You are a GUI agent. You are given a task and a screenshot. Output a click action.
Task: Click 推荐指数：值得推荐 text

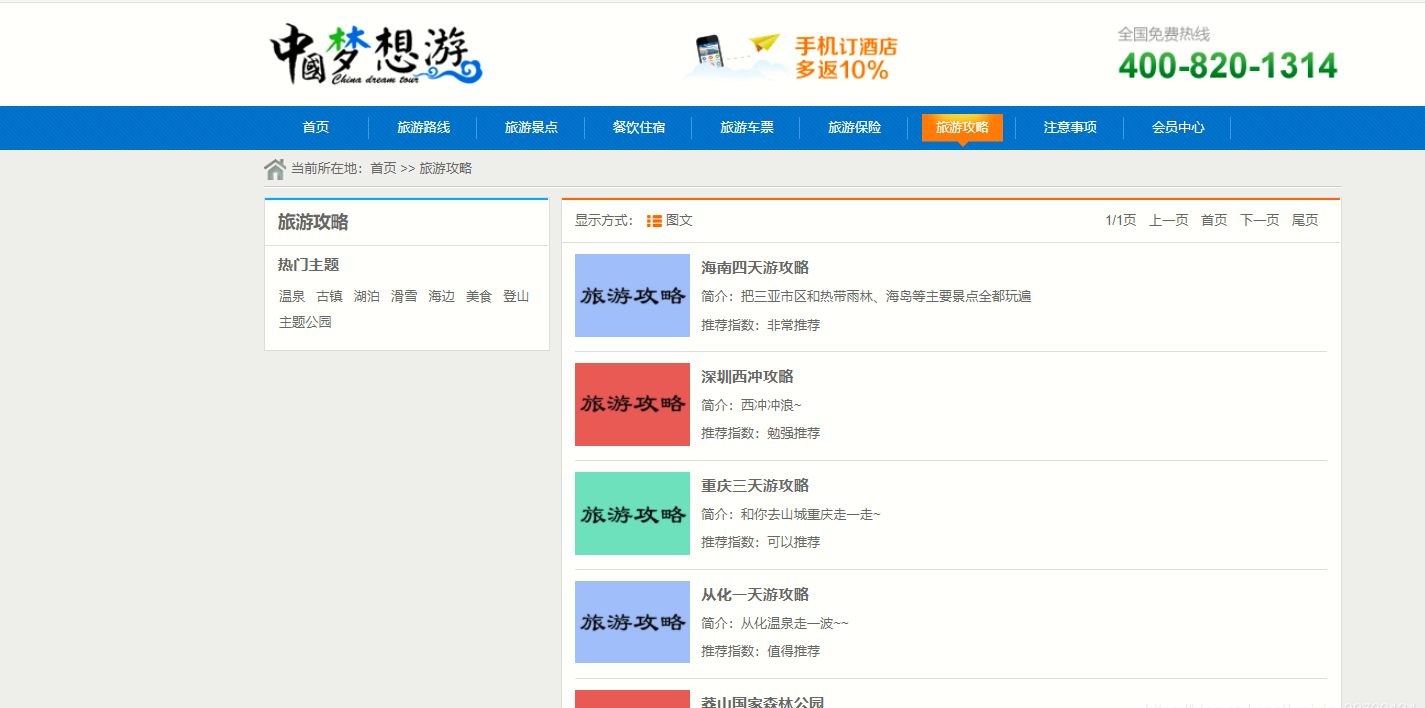point(760,652)
